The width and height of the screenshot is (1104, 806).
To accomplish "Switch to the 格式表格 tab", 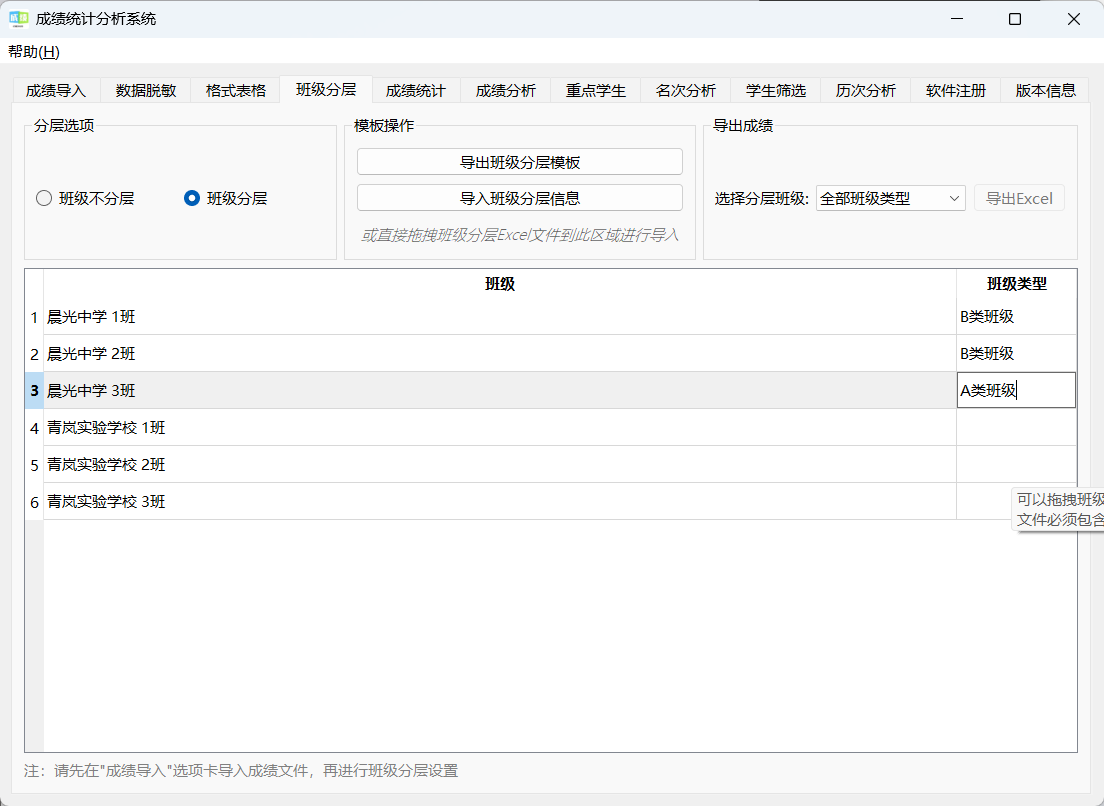I will click(236, 91).
